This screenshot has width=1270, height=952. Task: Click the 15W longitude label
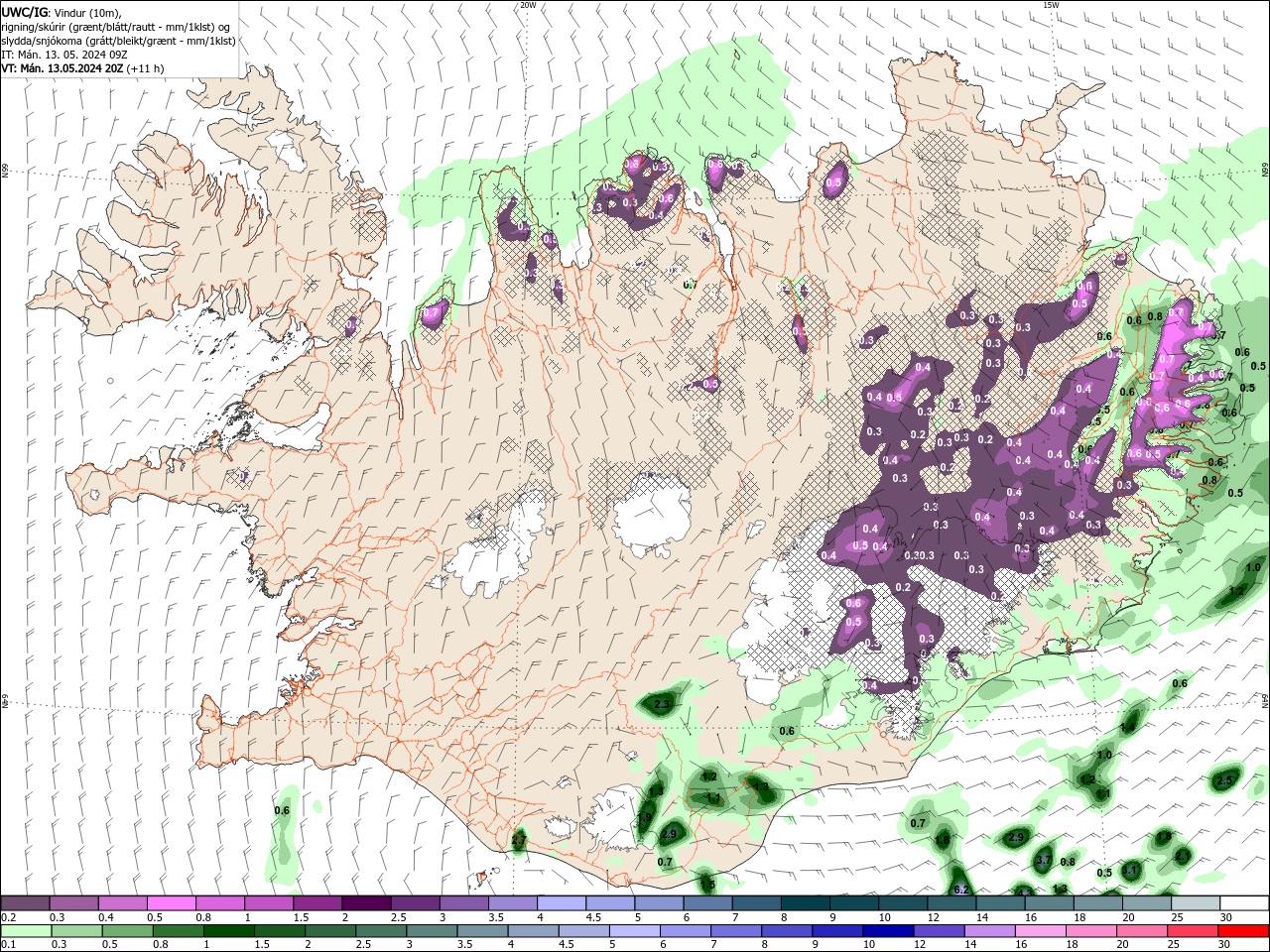point(1051,5)
